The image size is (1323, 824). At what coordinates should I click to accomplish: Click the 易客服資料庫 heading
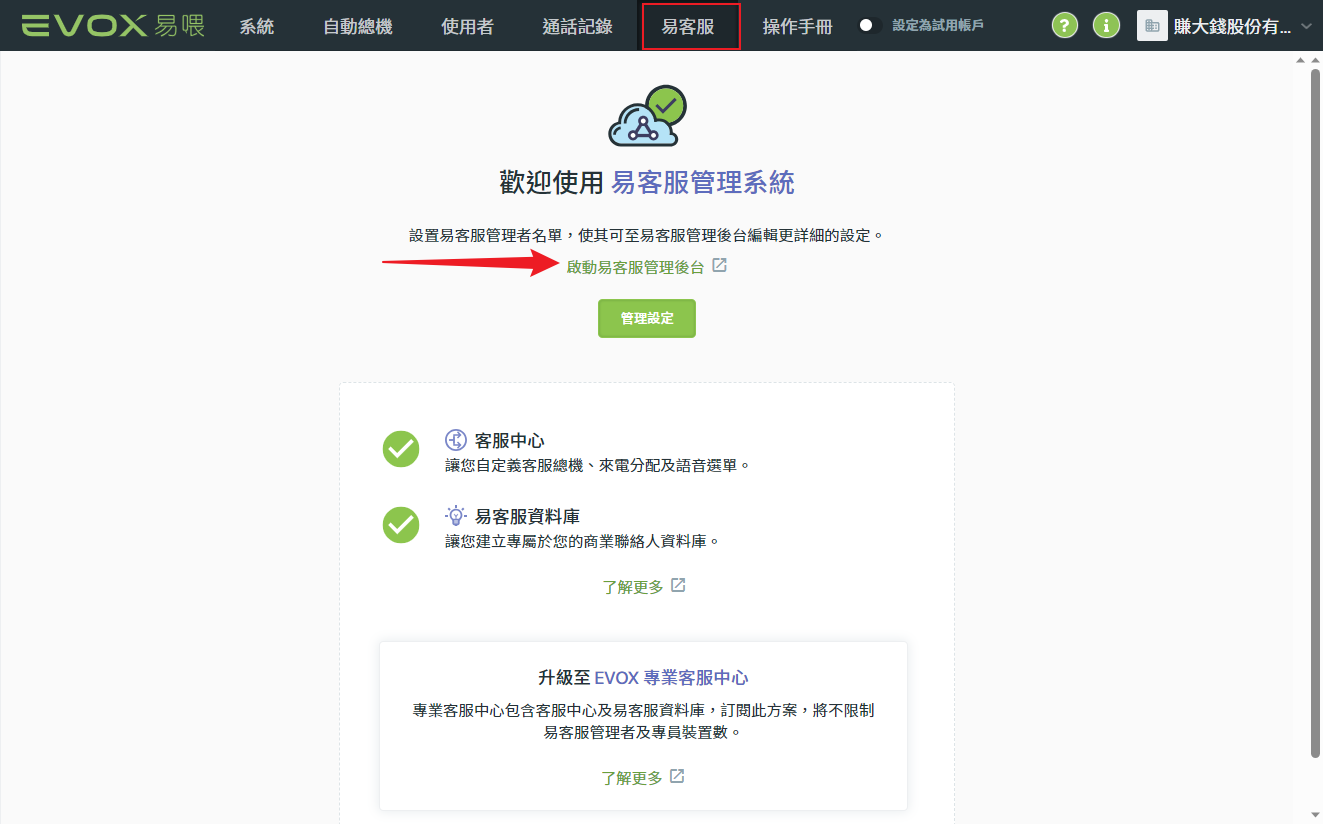pos(527,517)
